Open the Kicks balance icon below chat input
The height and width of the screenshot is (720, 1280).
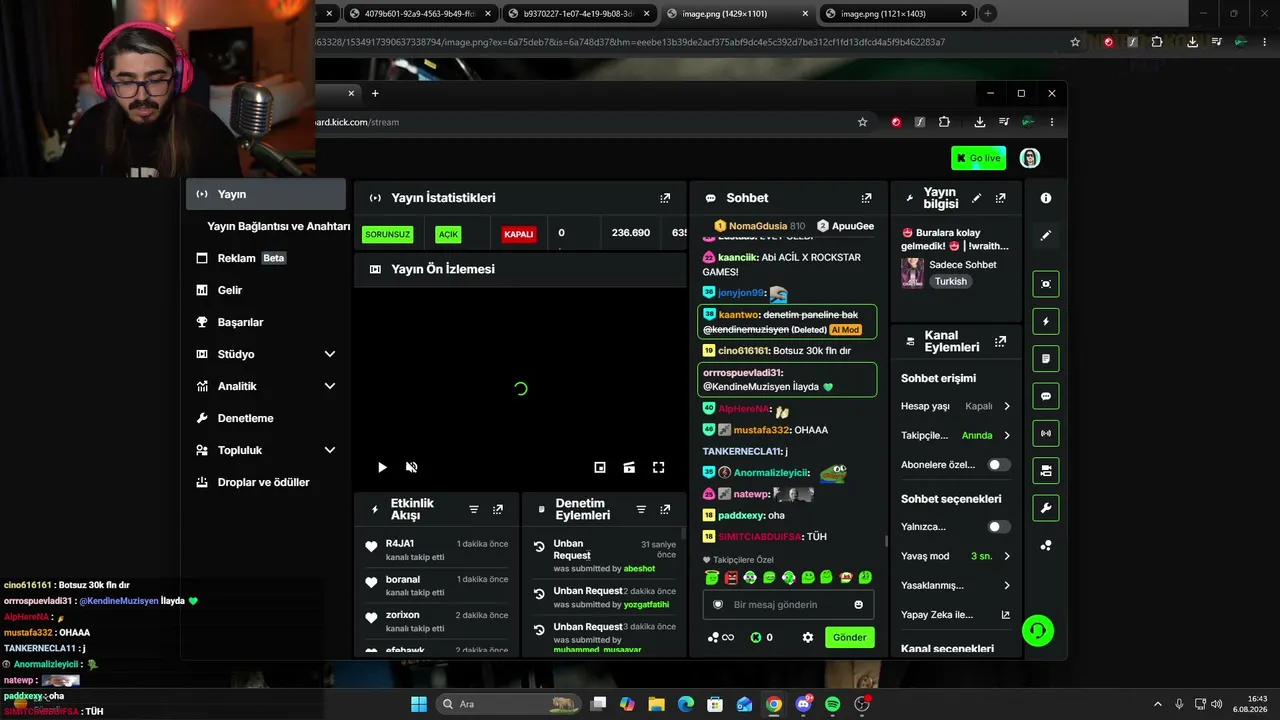point(761,637)
